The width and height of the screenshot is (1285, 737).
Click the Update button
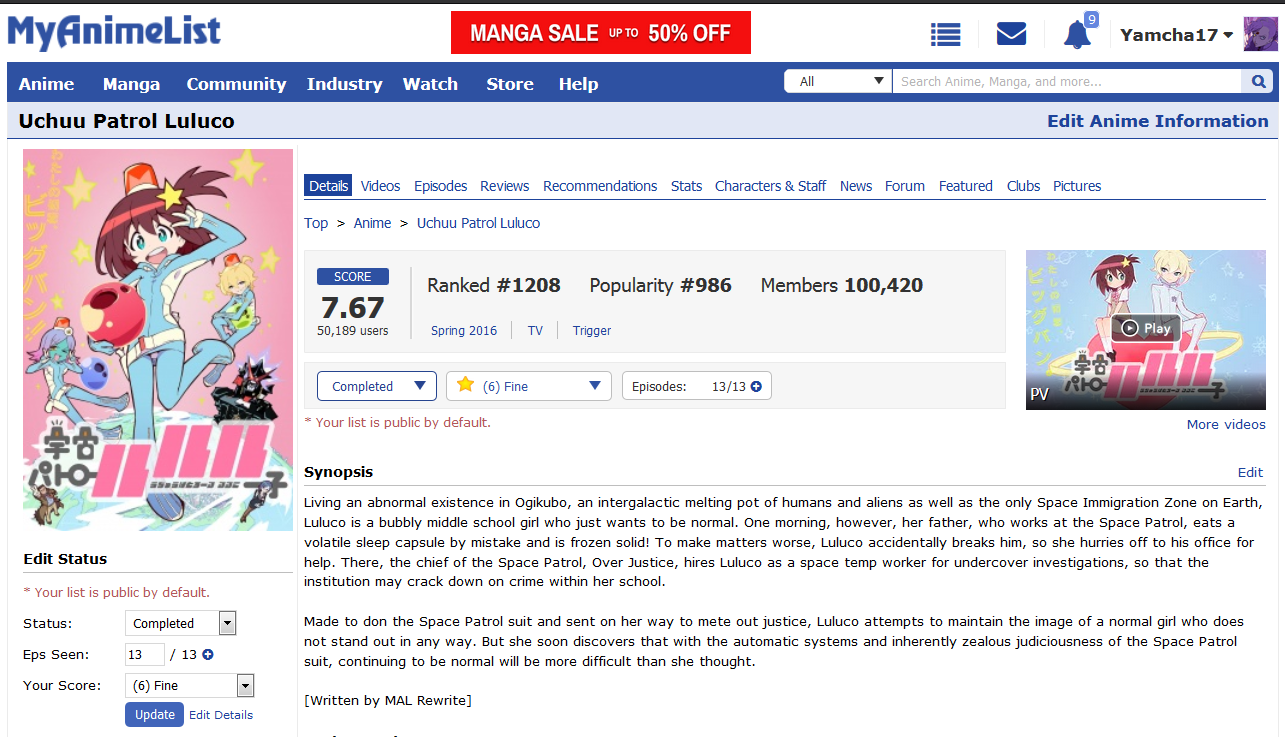(155, 715)
